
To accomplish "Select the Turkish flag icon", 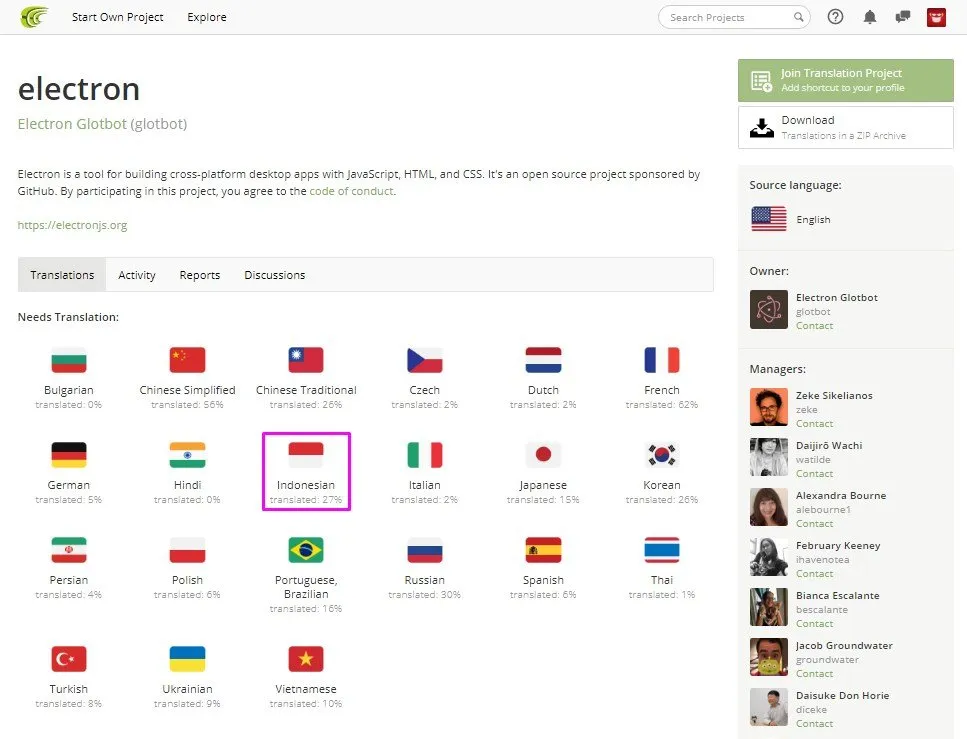I will tap(68, 659).
